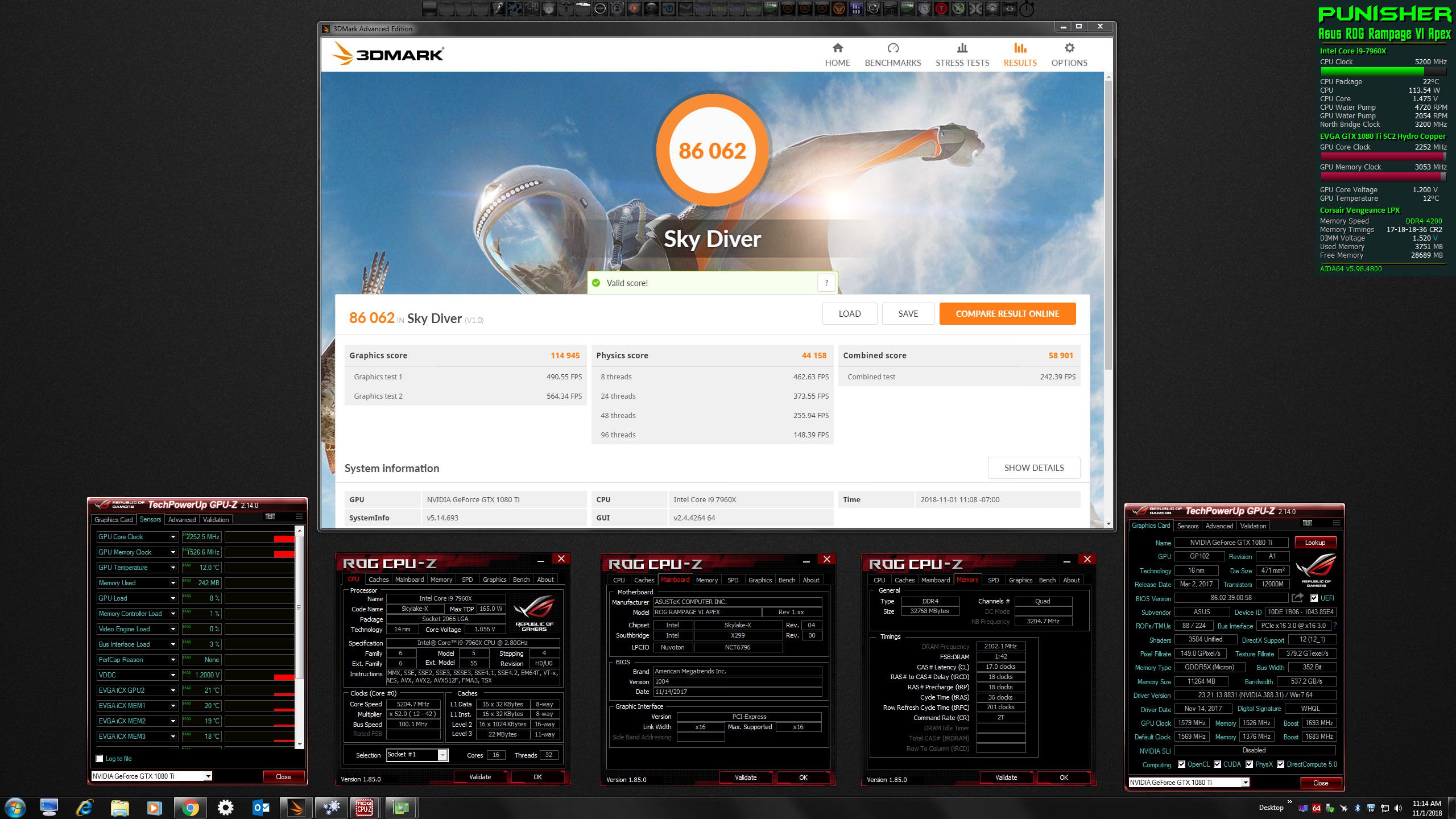This screenshot has width=1456, height=819.
Task: Click the Bus Interface question mark in GPU-Z
Action: [x=1334, y=626]
